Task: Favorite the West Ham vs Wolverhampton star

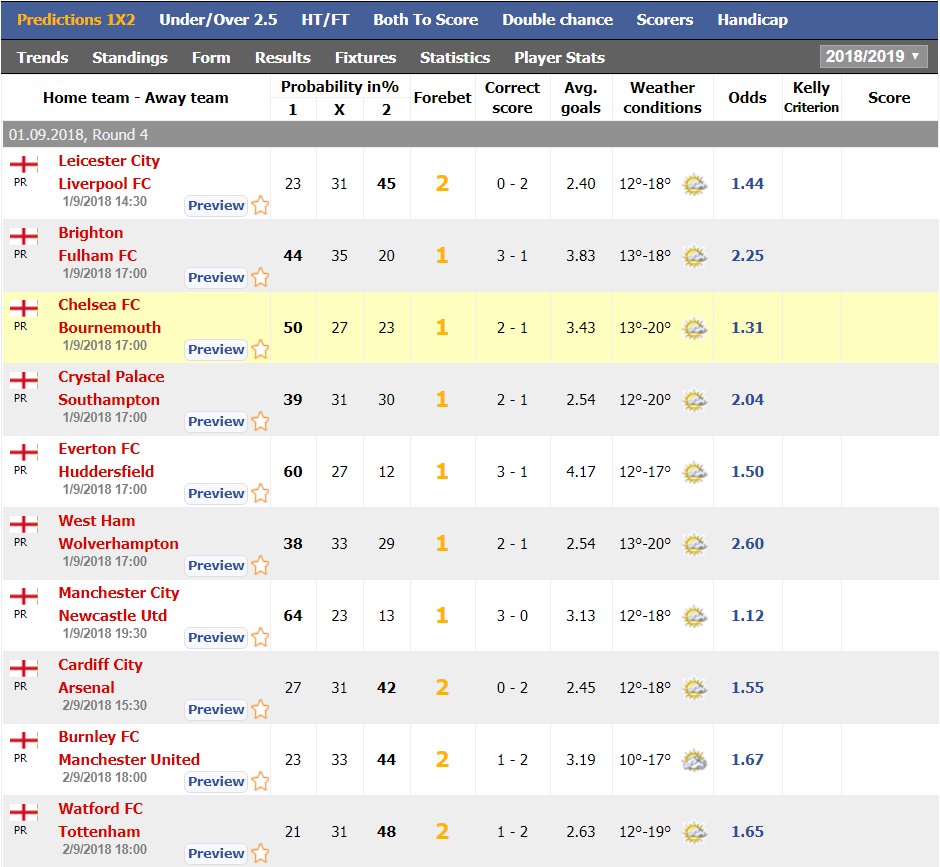Action: pos(260,565)
